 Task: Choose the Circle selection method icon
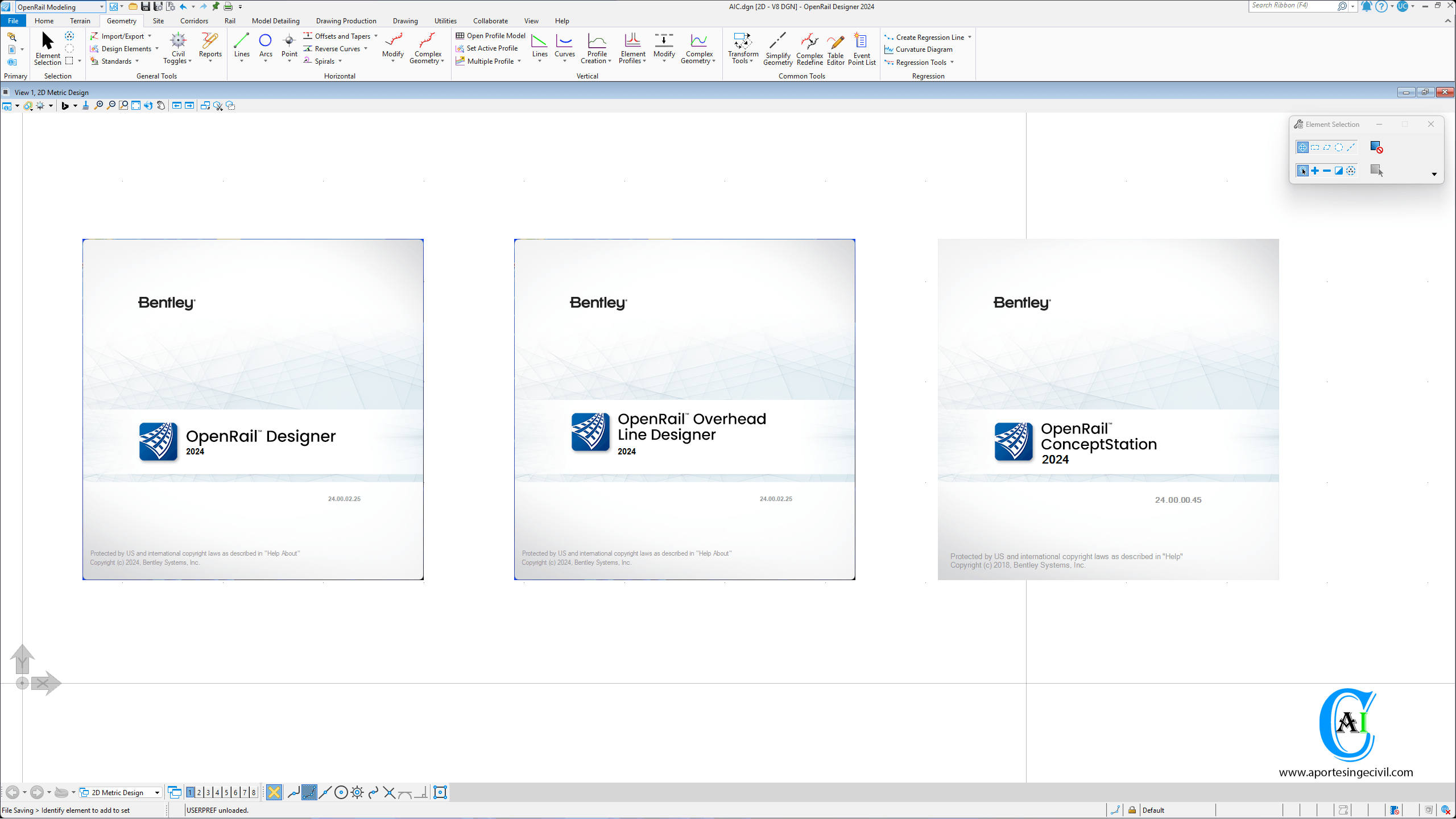click(x=1339, y=147)
